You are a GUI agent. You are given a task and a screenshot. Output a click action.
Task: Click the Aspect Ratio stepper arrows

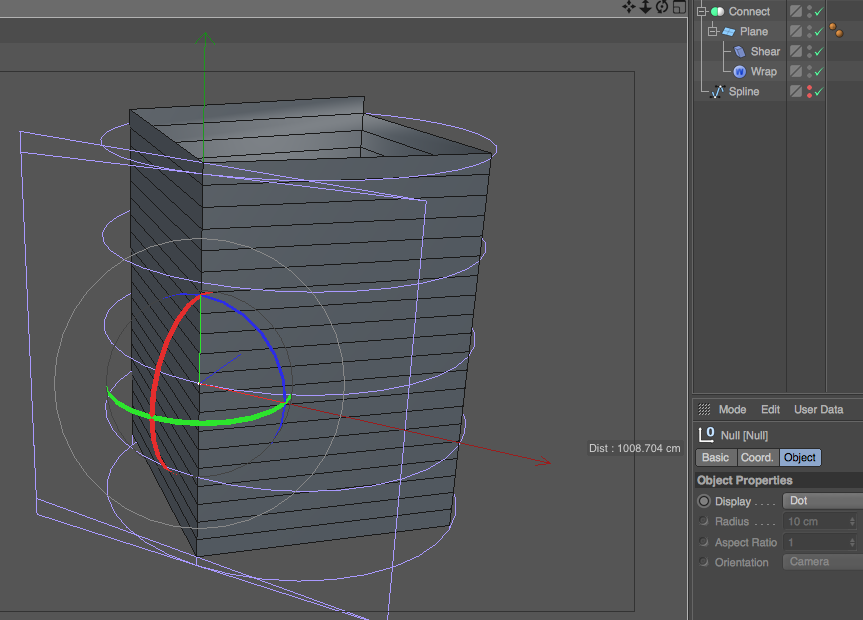tap(852, 542)
